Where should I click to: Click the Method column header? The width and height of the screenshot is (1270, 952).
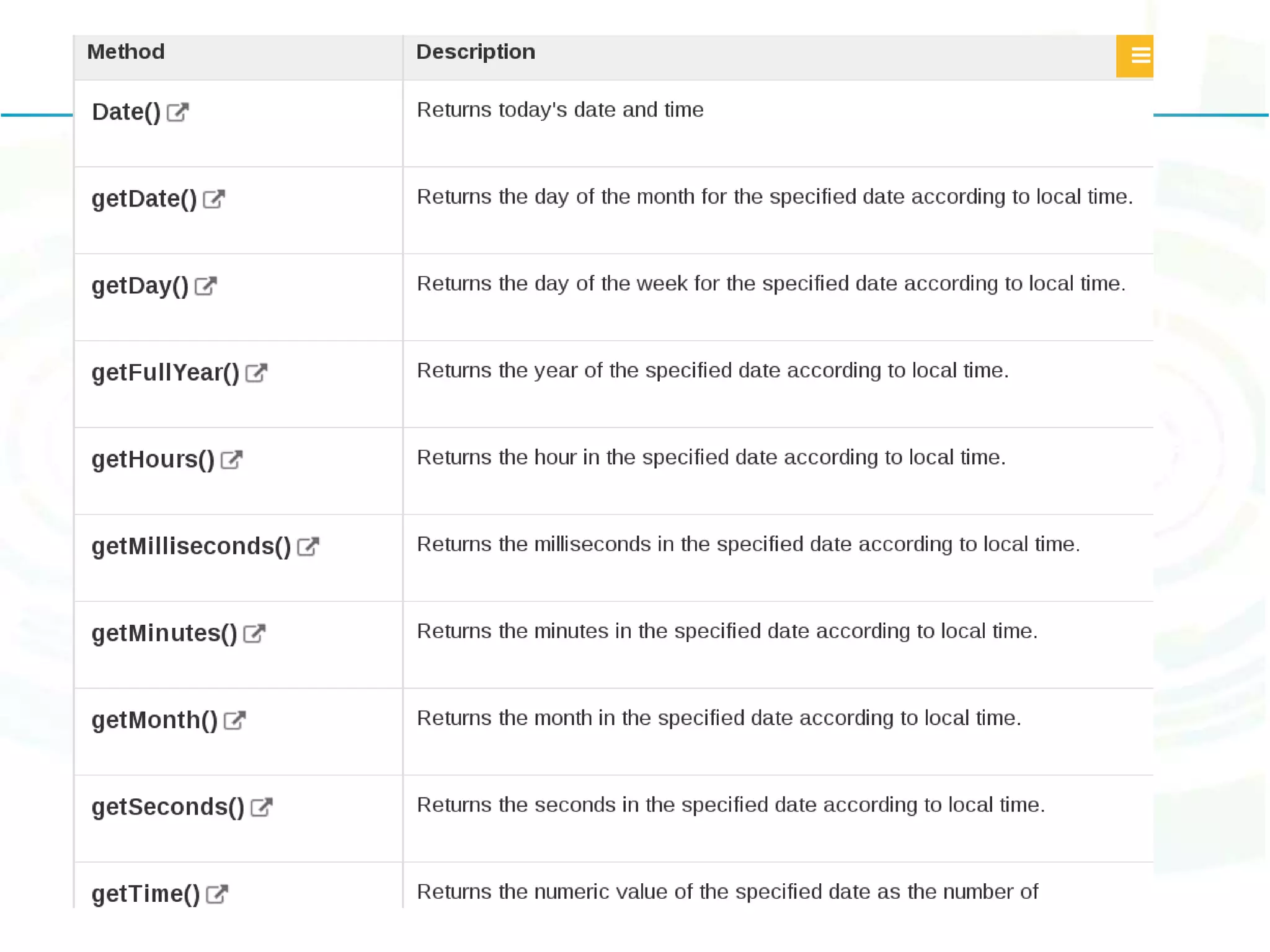coord(126,52)
